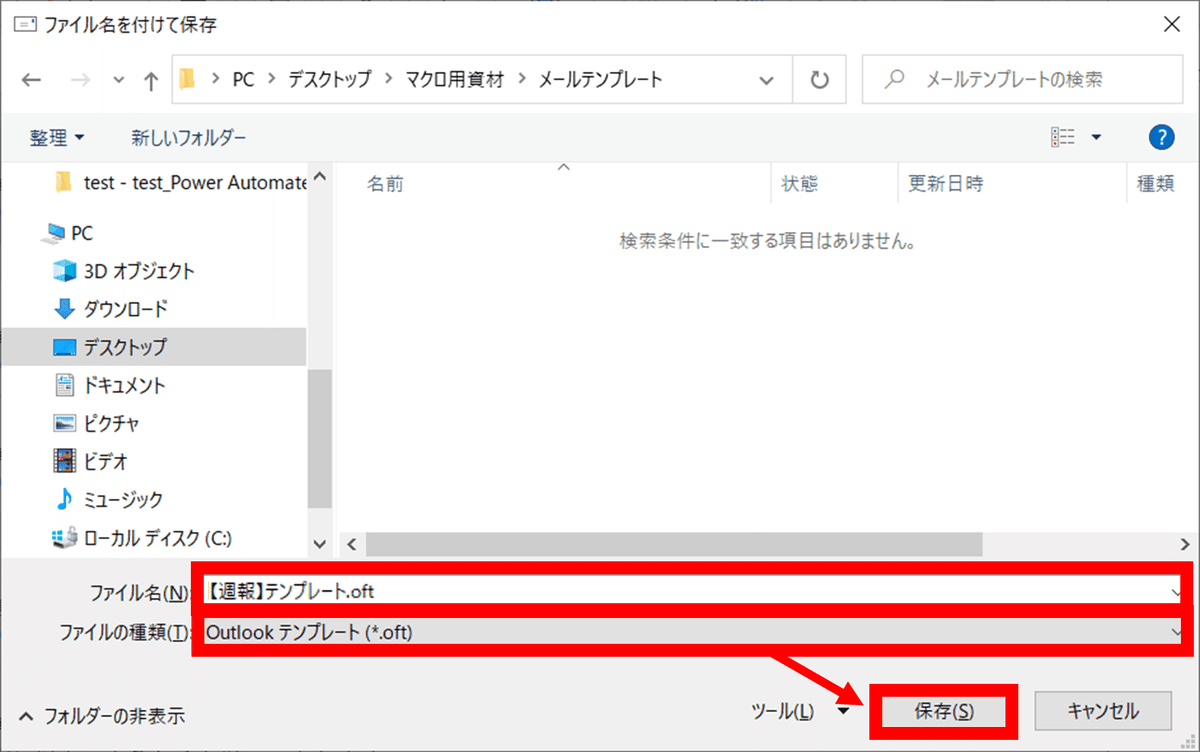Go back with the left arrow button

coord(31,80)
